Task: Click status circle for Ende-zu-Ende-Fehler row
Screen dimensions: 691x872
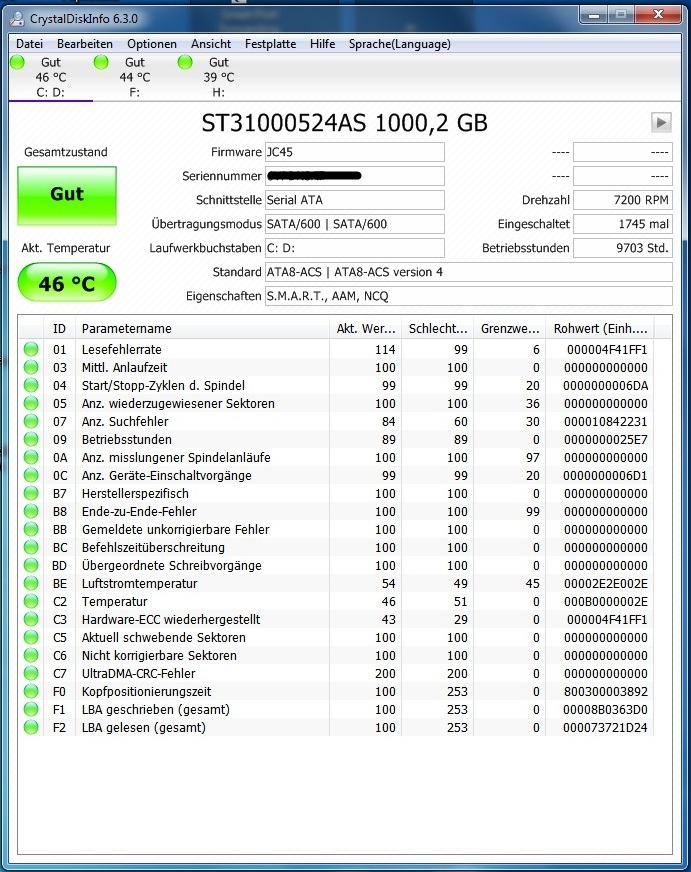Action: tap(31, 511)
